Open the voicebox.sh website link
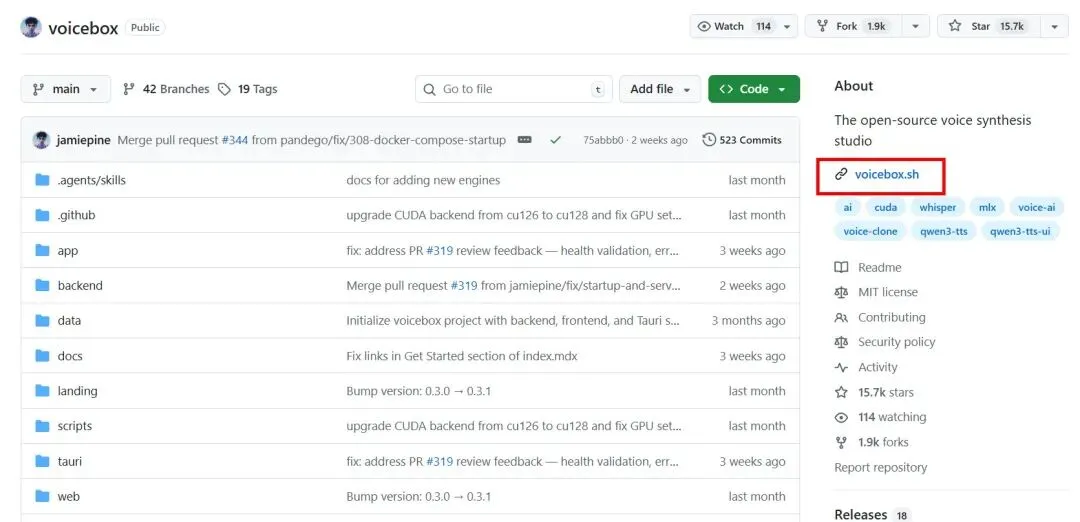 (886, 174)
